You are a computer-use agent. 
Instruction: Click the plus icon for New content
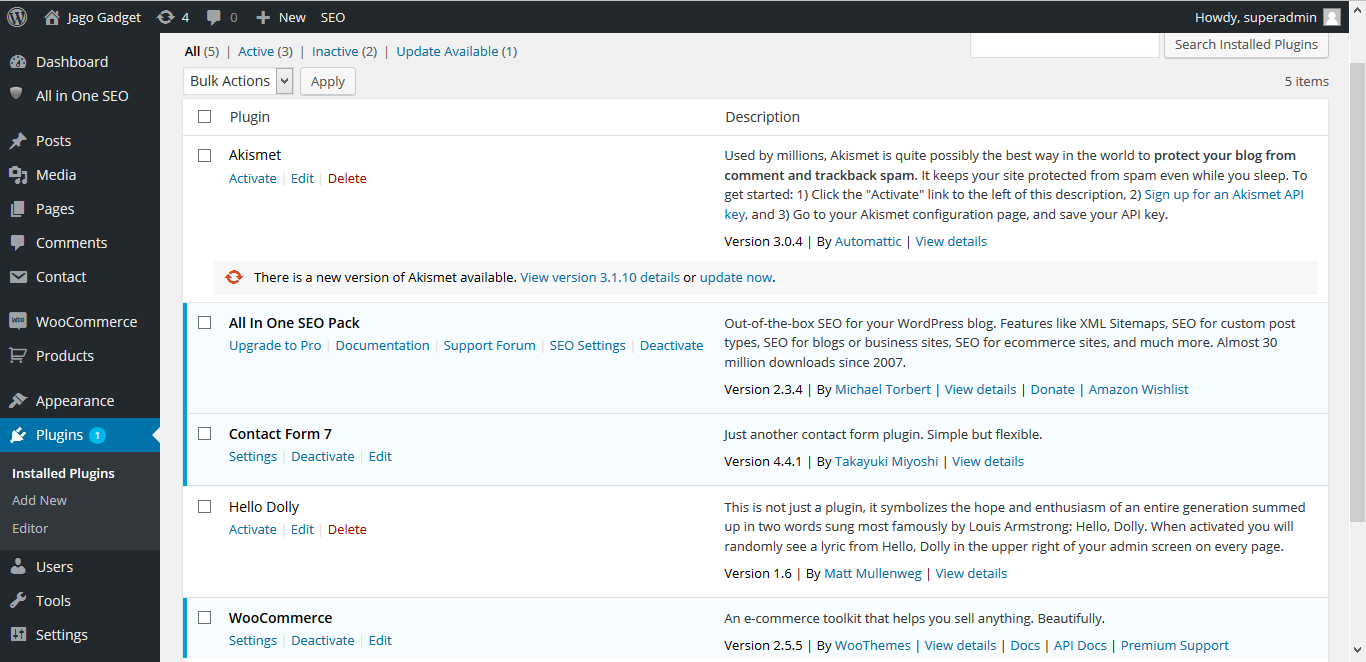263,17
